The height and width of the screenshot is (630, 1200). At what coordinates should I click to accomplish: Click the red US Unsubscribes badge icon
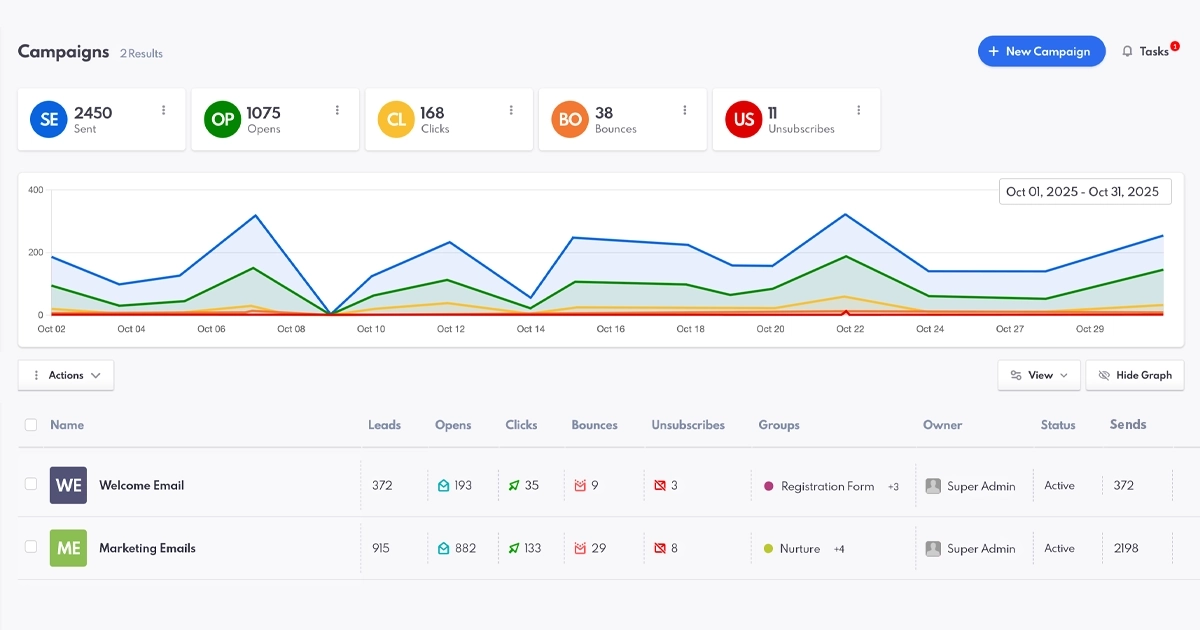(744, 119)
